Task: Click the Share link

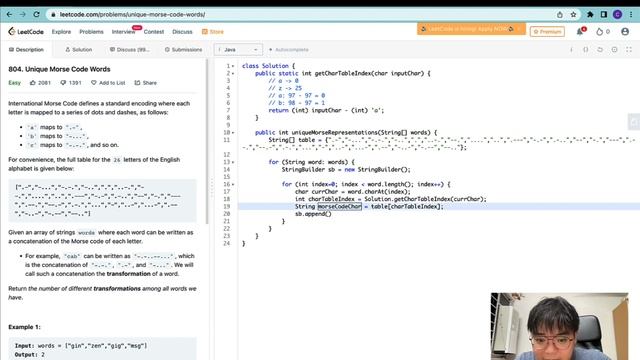Action: tap(146, 82)
